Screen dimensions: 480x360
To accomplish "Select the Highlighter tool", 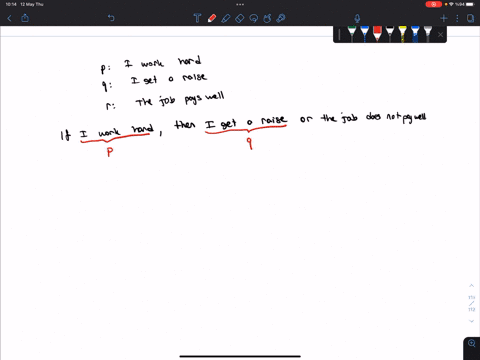I will point(226,18).
